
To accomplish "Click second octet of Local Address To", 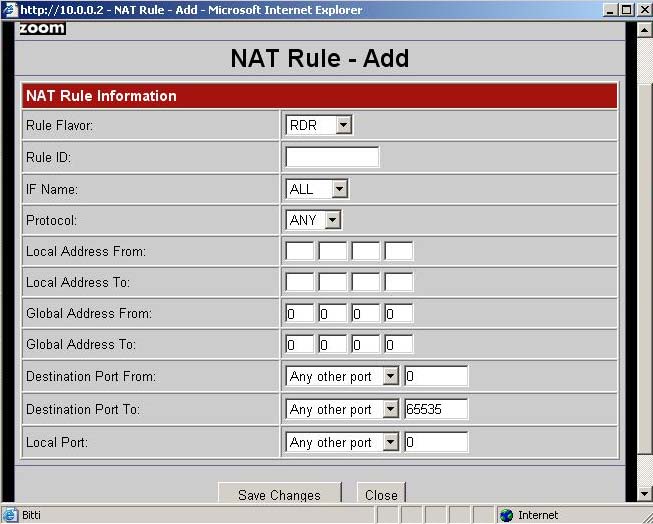I will pyautogui.click(x=332, y=282).
